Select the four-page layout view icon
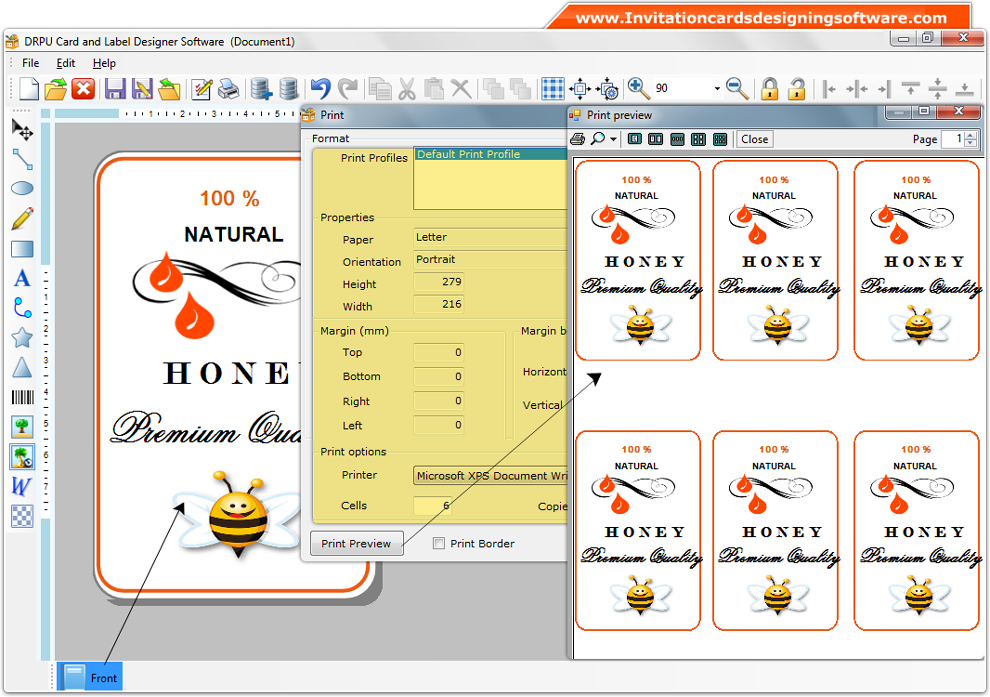 point(696,139)
